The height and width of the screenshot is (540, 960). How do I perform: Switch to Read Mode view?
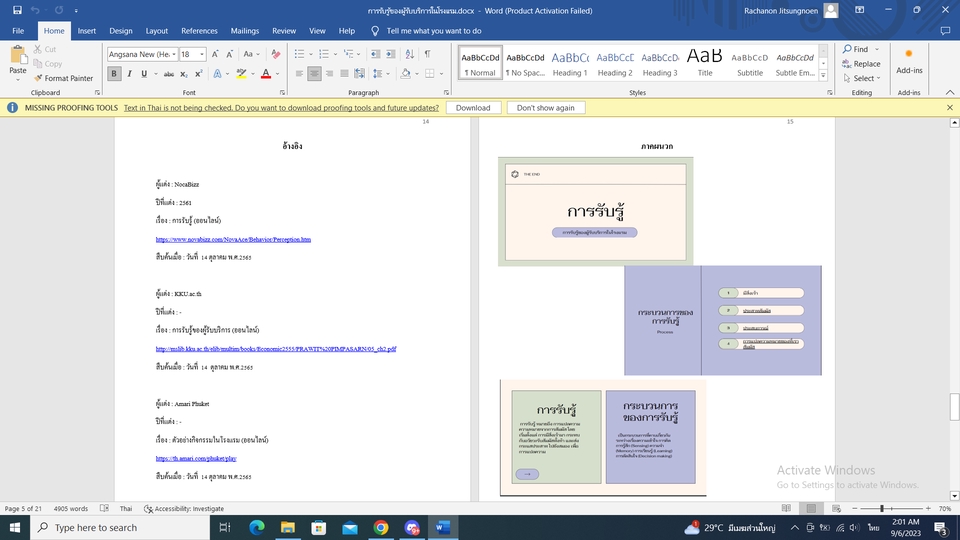click(786, 508)
